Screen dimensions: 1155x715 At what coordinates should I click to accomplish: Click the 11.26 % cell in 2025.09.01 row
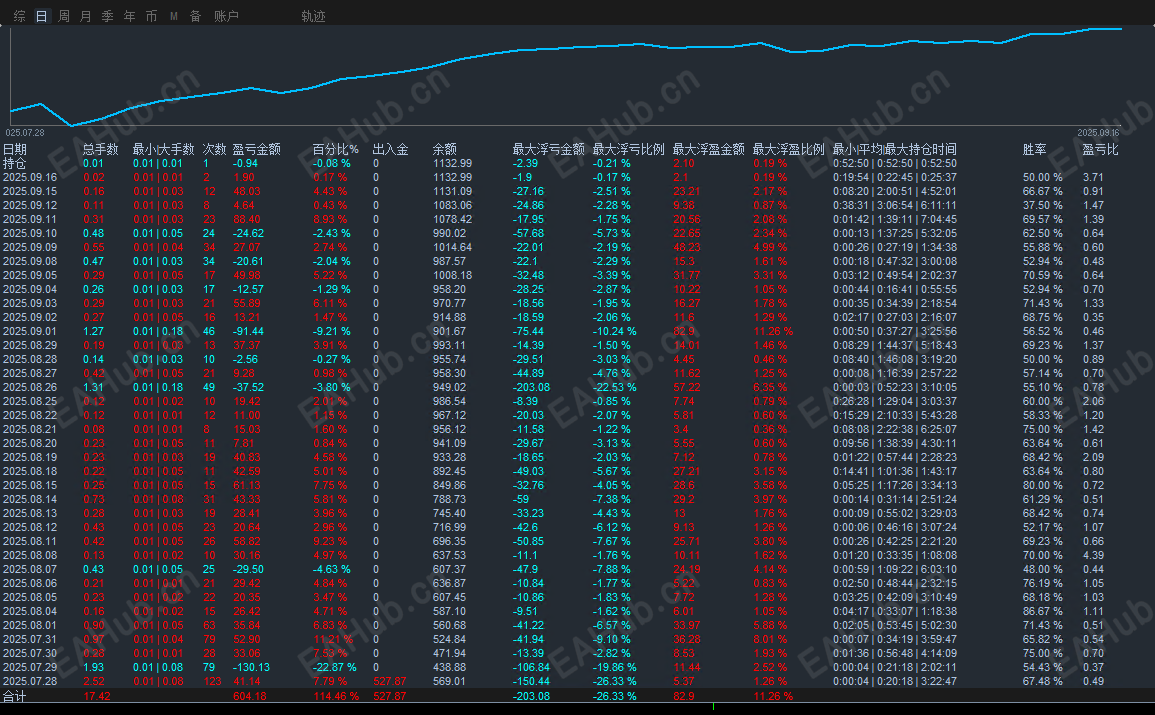[773, 331]
